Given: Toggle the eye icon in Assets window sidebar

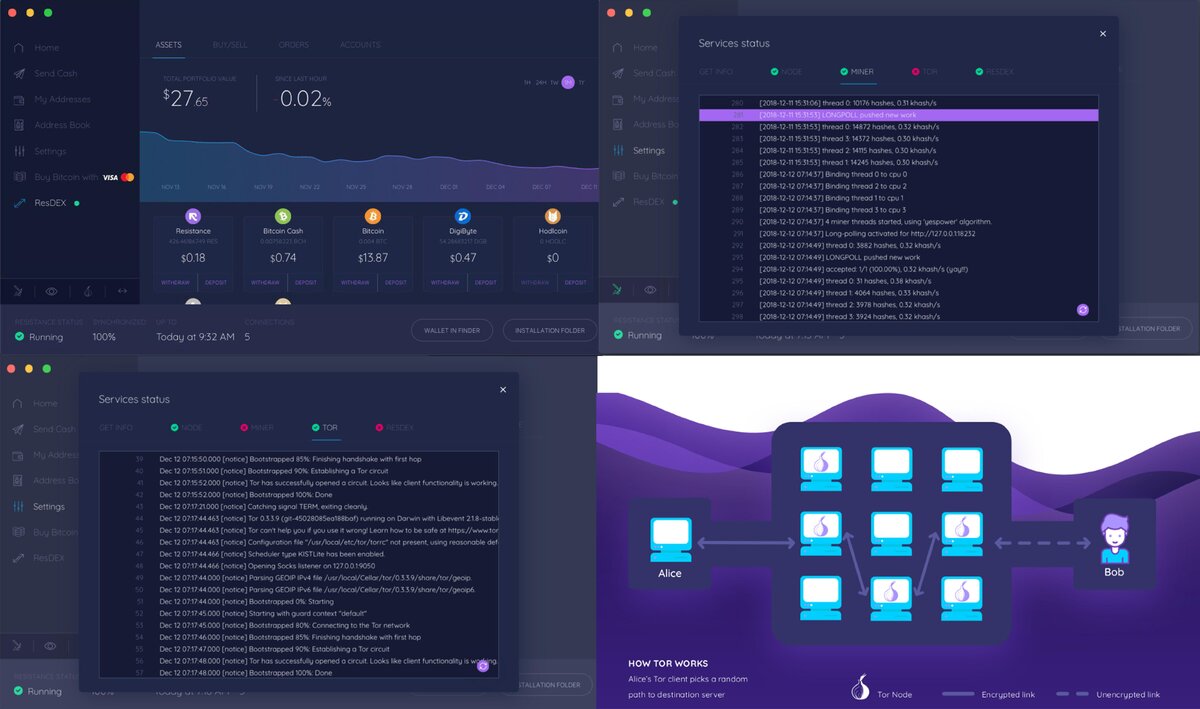Looking at the screenshot, I should [51, 291].
